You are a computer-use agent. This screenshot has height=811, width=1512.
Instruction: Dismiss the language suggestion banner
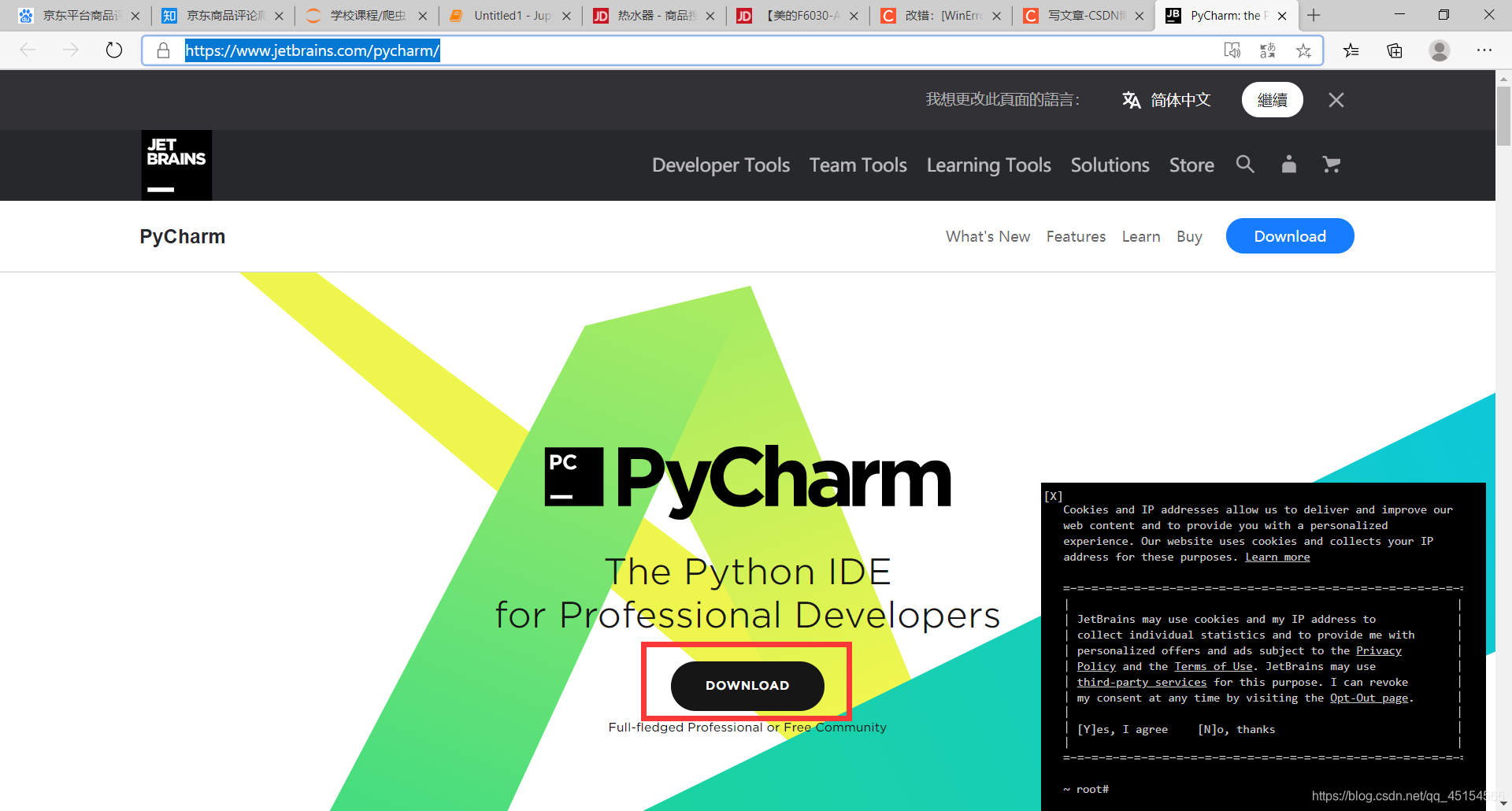(1336, 100)
